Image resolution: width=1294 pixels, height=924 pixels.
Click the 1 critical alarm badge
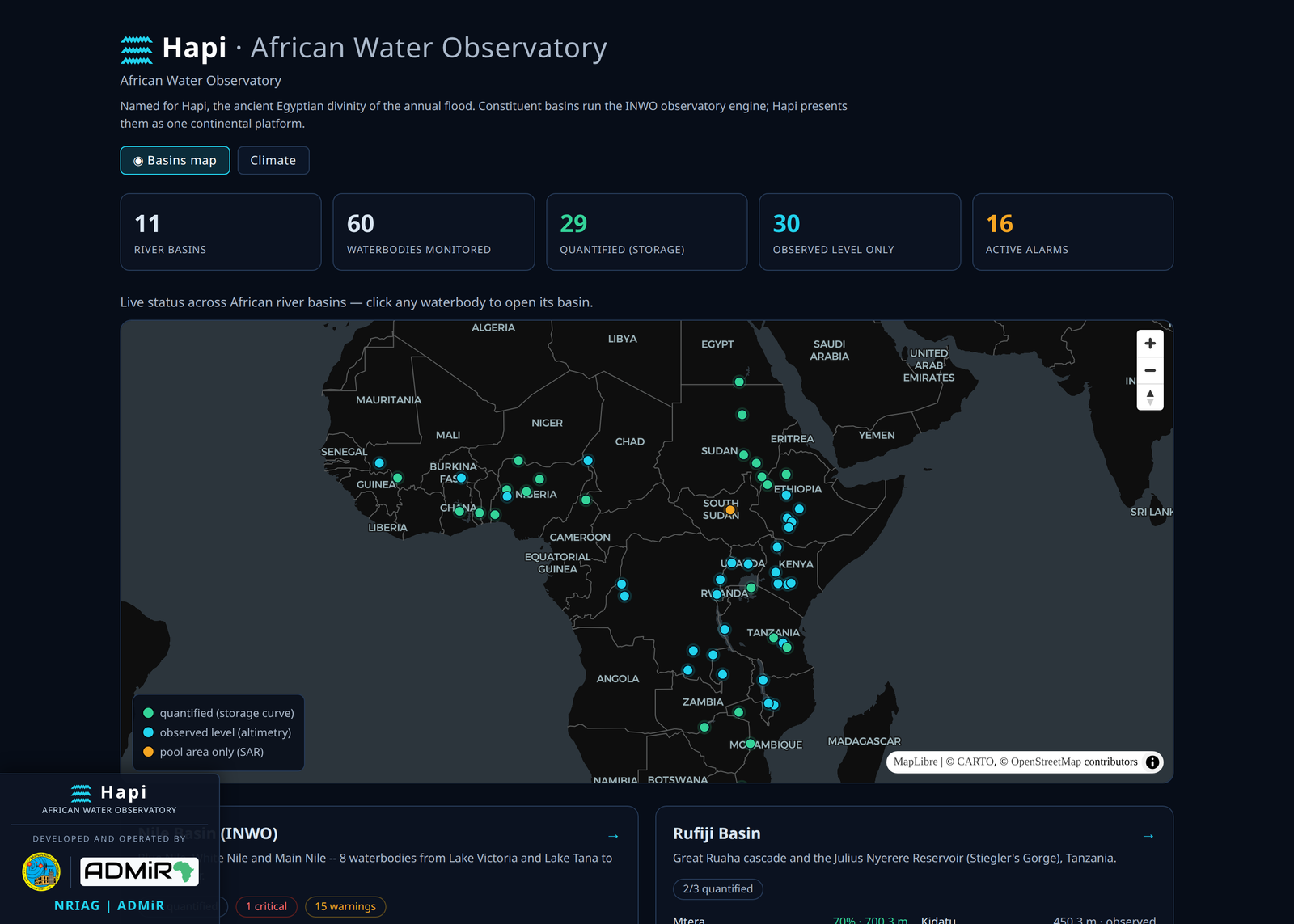coord(266,906)
